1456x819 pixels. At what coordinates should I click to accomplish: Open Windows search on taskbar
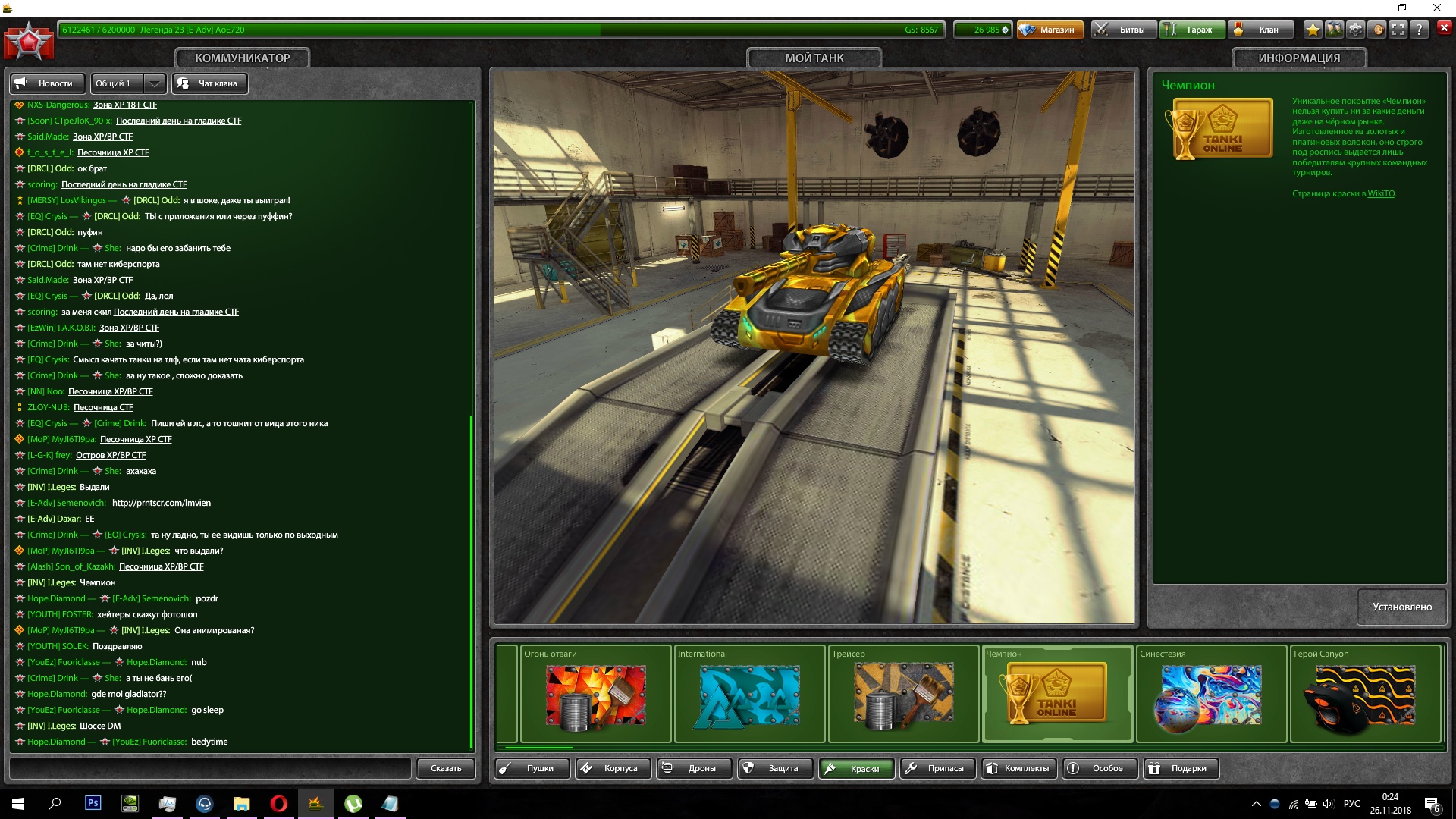click(55, 803)
